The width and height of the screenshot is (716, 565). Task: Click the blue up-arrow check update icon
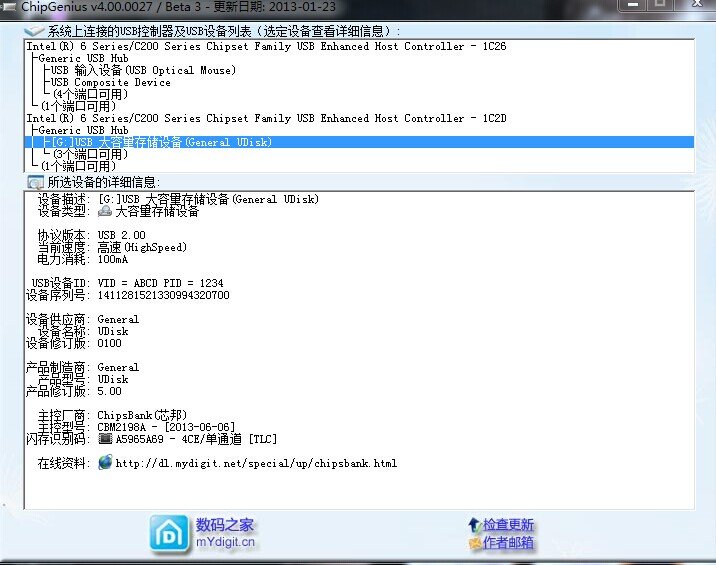click(x=474, y=524)
